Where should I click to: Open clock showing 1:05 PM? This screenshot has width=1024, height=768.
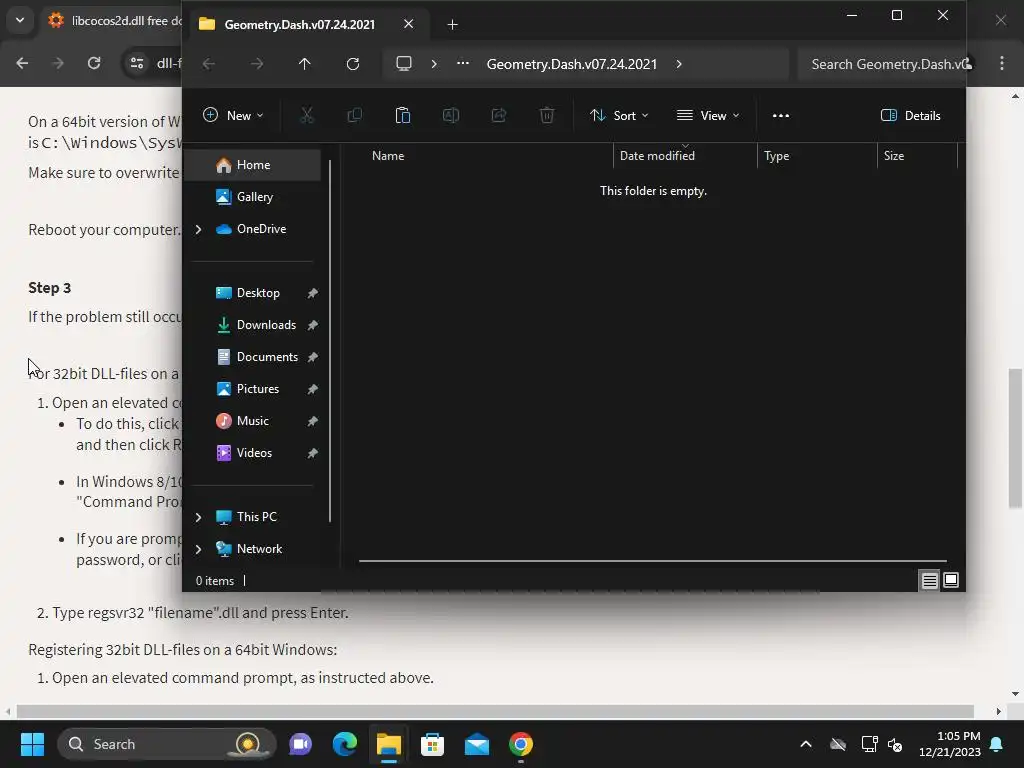(950, 744)
